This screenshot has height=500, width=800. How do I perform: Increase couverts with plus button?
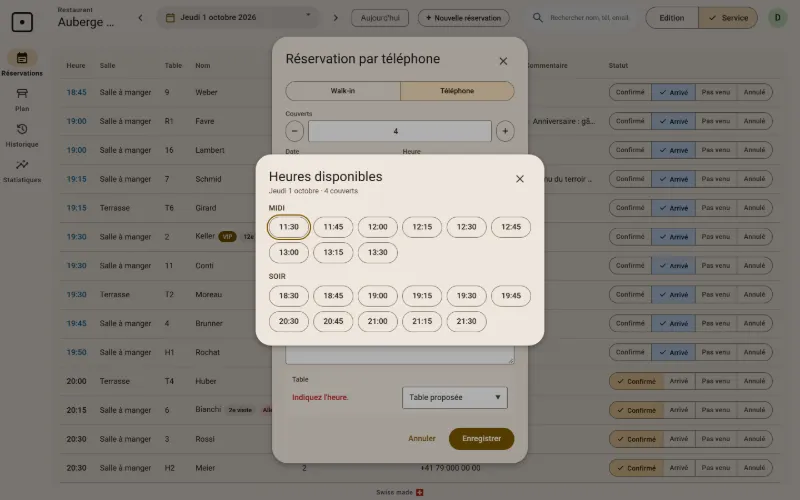tap(505, 131)
